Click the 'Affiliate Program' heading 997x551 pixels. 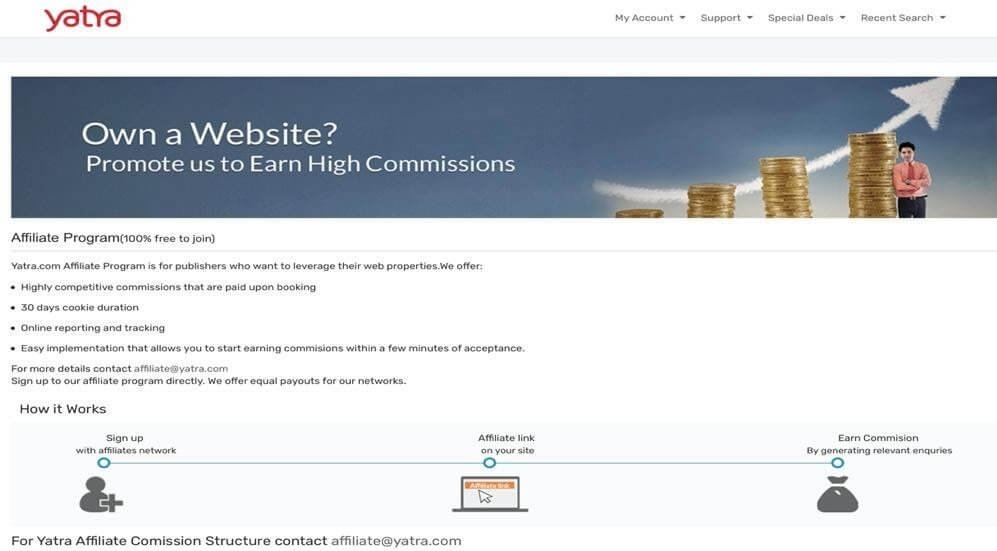65,238
